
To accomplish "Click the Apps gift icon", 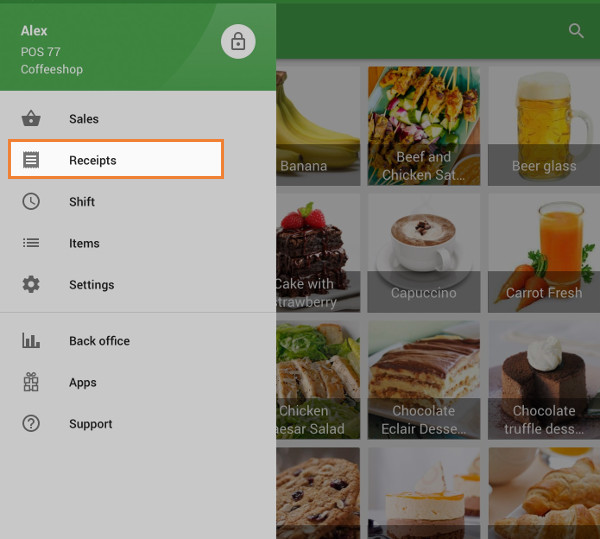I will pos(31,382).
